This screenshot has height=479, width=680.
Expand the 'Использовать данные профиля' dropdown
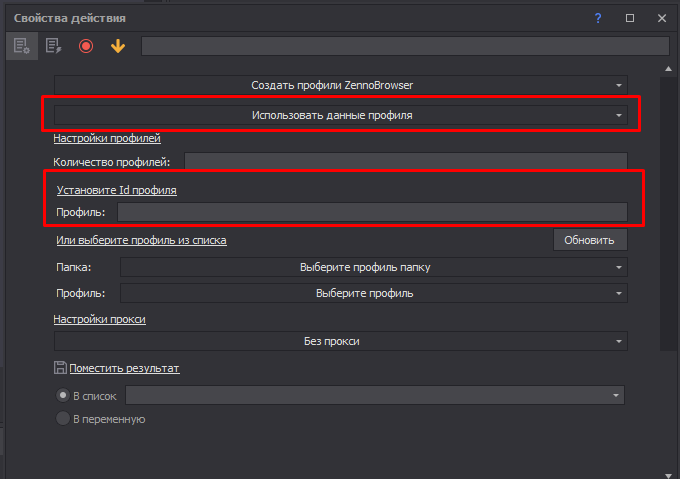click(x=340, y=115)
